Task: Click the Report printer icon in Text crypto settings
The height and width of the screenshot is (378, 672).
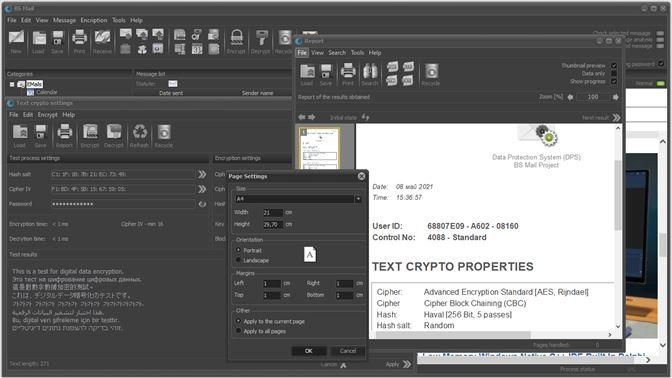Action: 64,132
